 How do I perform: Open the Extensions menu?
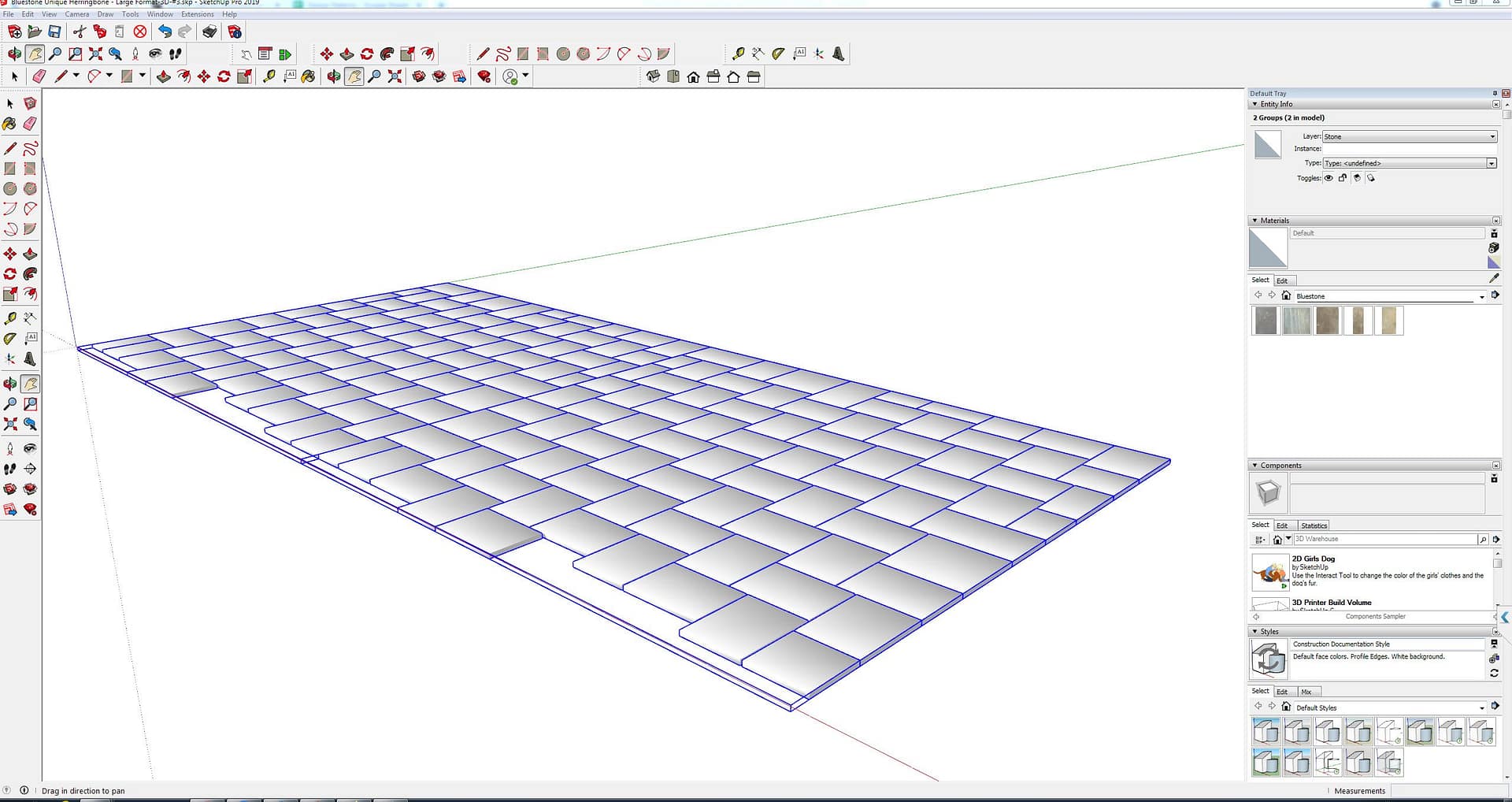click(x=197, y=14)
